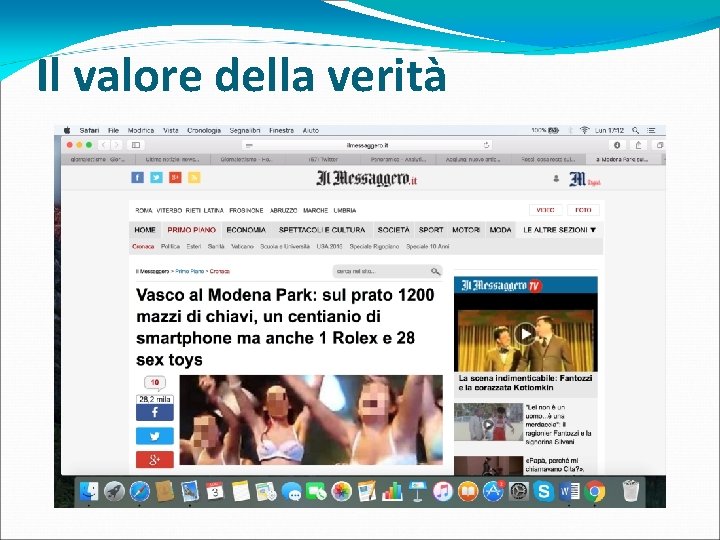The width and height of the screenshot is (720, 540).
Task: Click the Safari back arrow
Action: (104, 145)
